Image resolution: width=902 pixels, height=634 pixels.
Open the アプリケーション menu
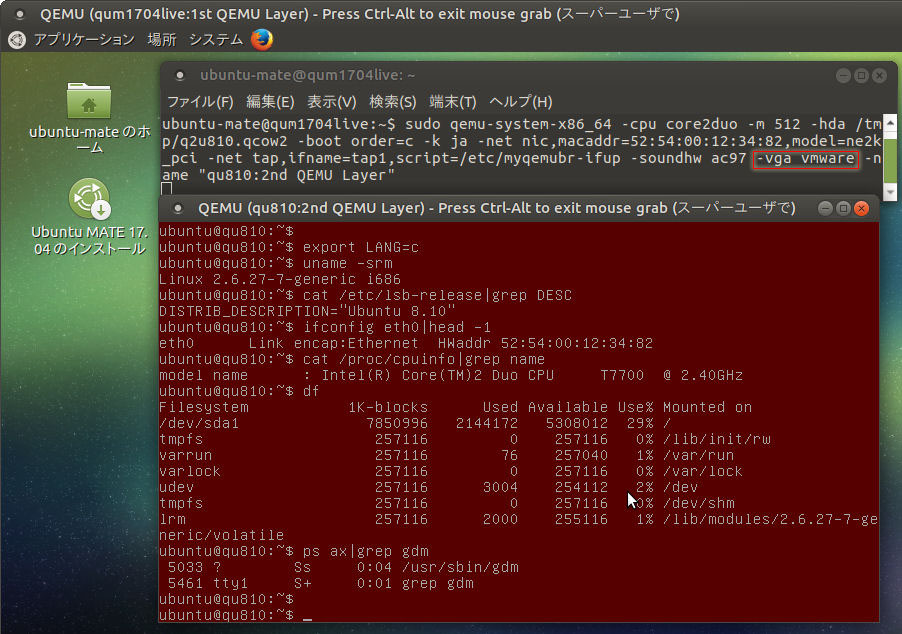pyautogui.click(x=84, y=40)
